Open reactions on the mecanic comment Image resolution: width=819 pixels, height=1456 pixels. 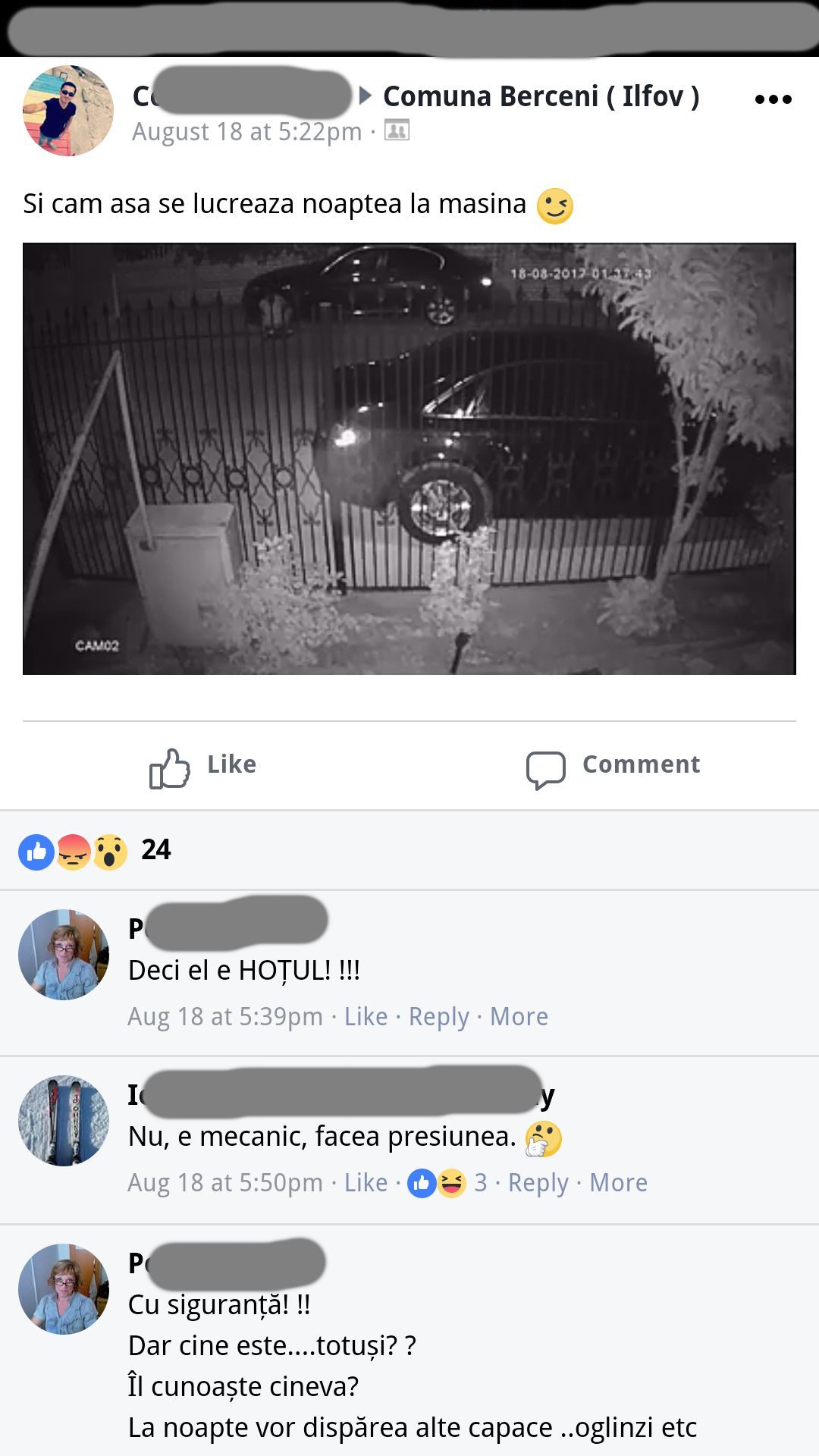click(447, 1183)
